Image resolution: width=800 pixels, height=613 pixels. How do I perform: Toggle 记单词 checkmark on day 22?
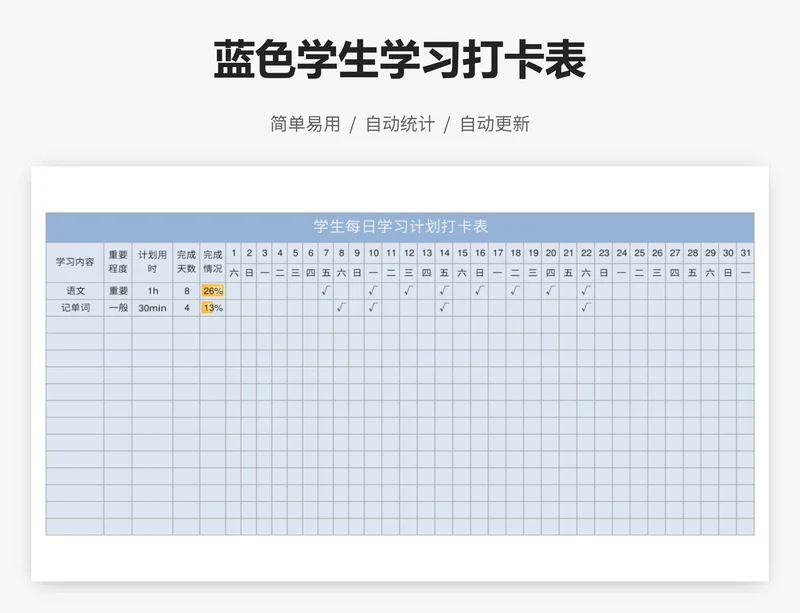tap(586, 308)
